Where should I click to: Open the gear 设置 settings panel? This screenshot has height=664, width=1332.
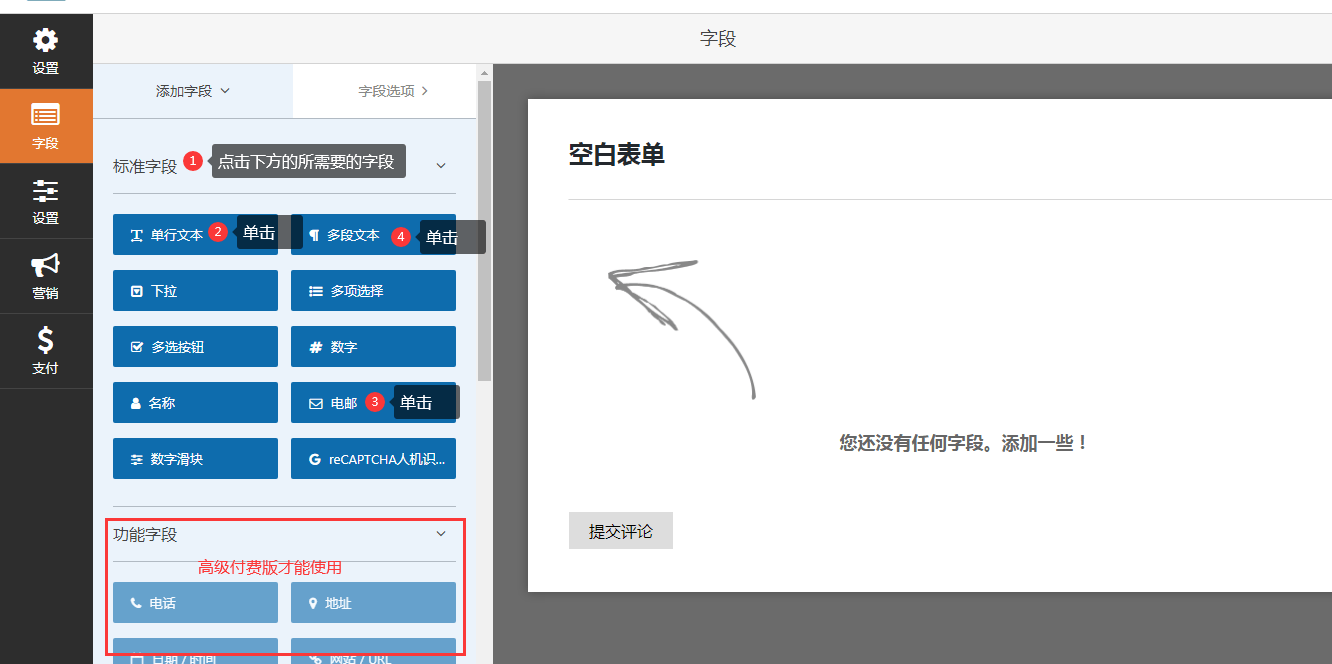coord(46,51)
